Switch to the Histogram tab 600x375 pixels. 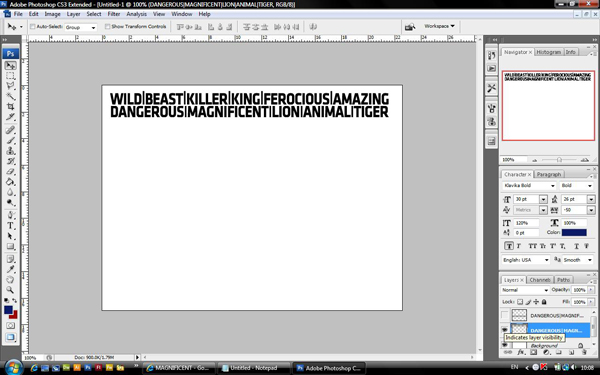(x=548, y=52)
